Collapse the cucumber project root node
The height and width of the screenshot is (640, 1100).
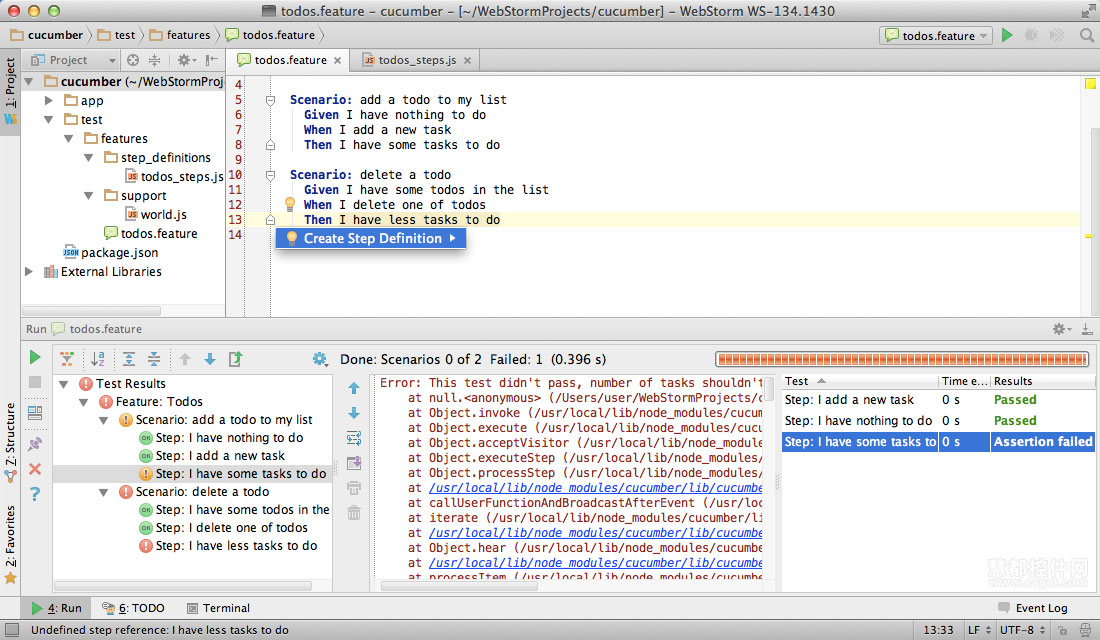(x=29, y=81)
